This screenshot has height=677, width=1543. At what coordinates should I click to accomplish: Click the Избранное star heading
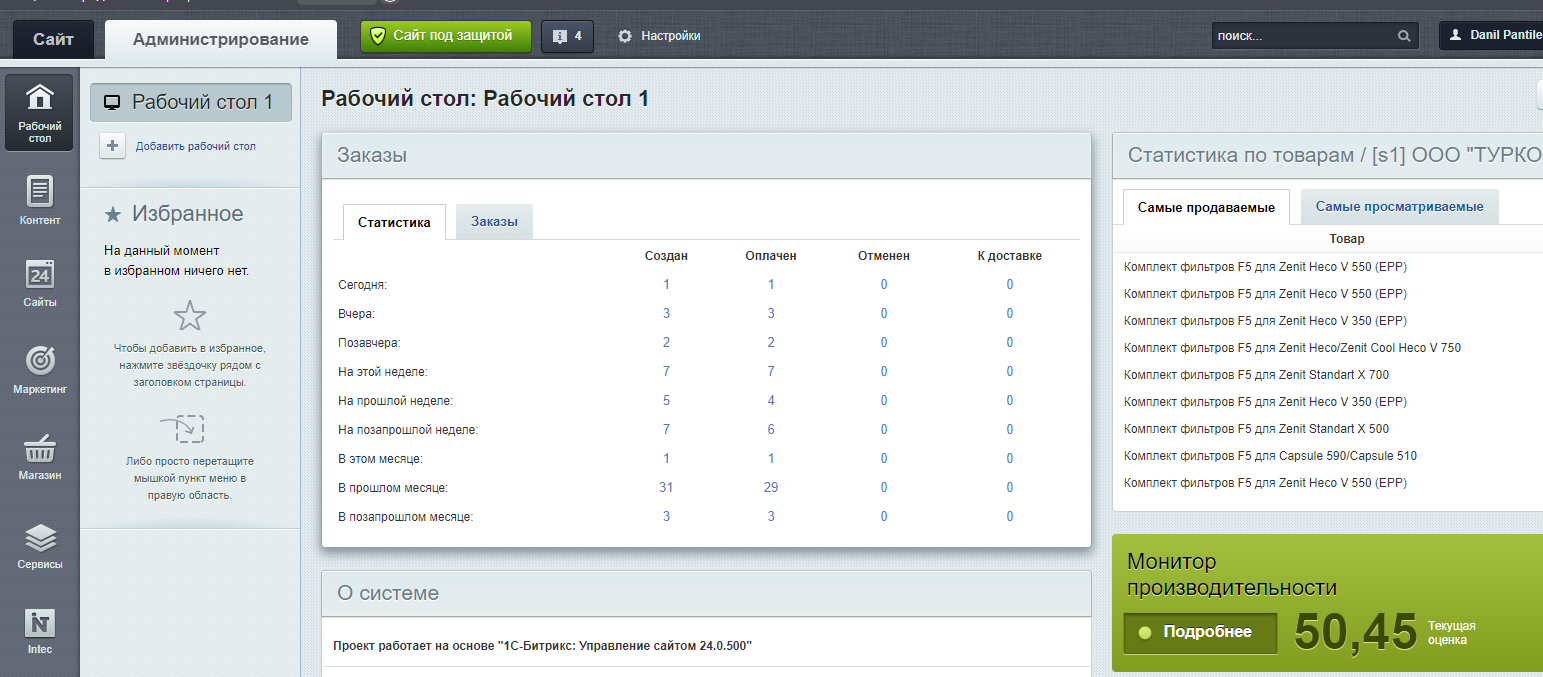(x=174, y=214)
